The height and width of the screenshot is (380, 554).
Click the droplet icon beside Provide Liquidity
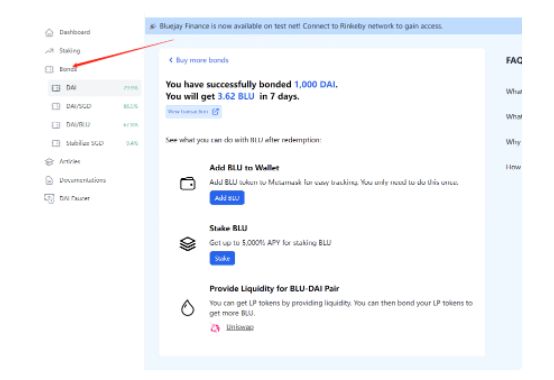(x=188, y=308)
